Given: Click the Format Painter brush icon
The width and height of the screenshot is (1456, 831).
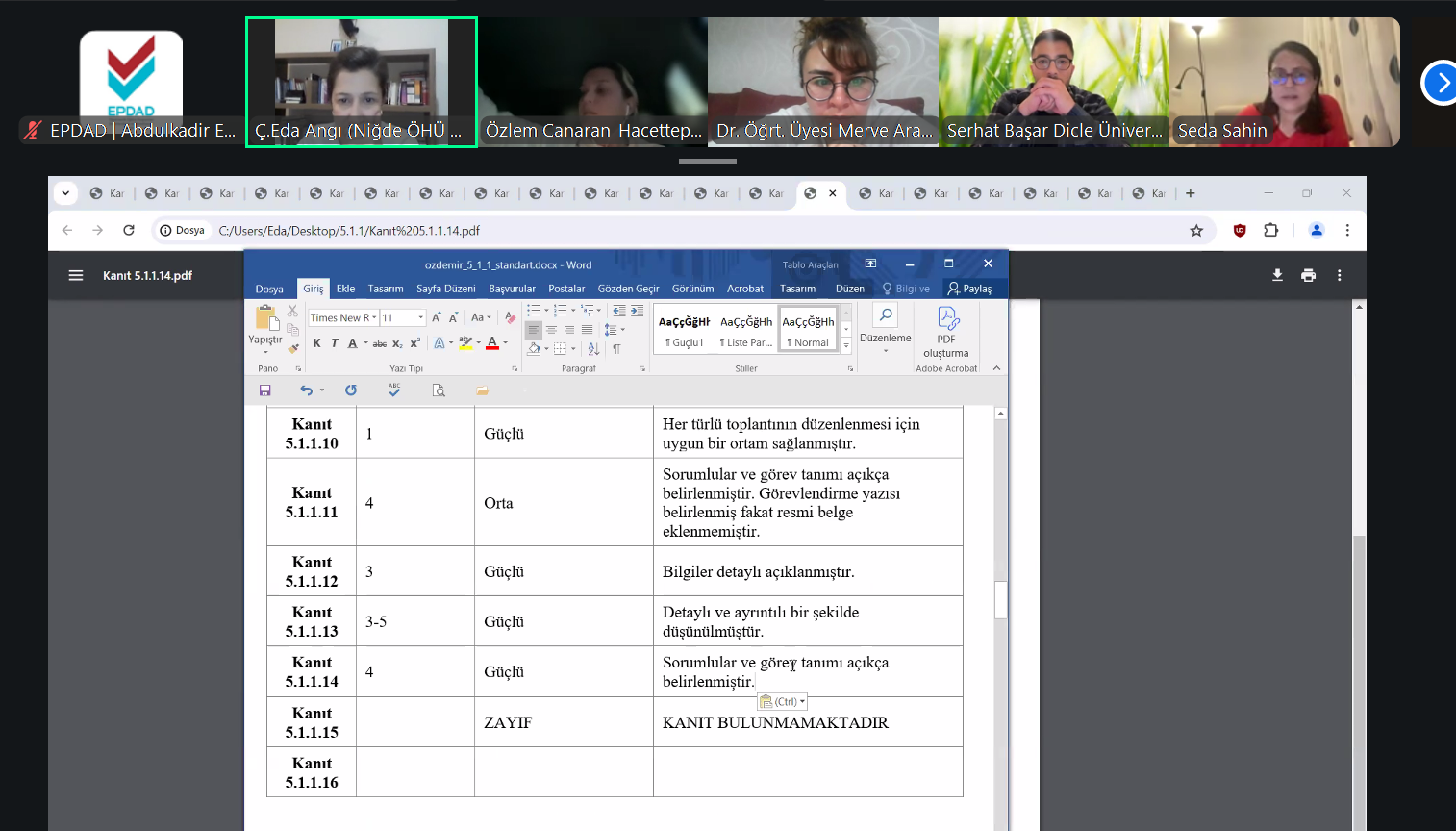Looking at the screenshot, I should point(293,348).
